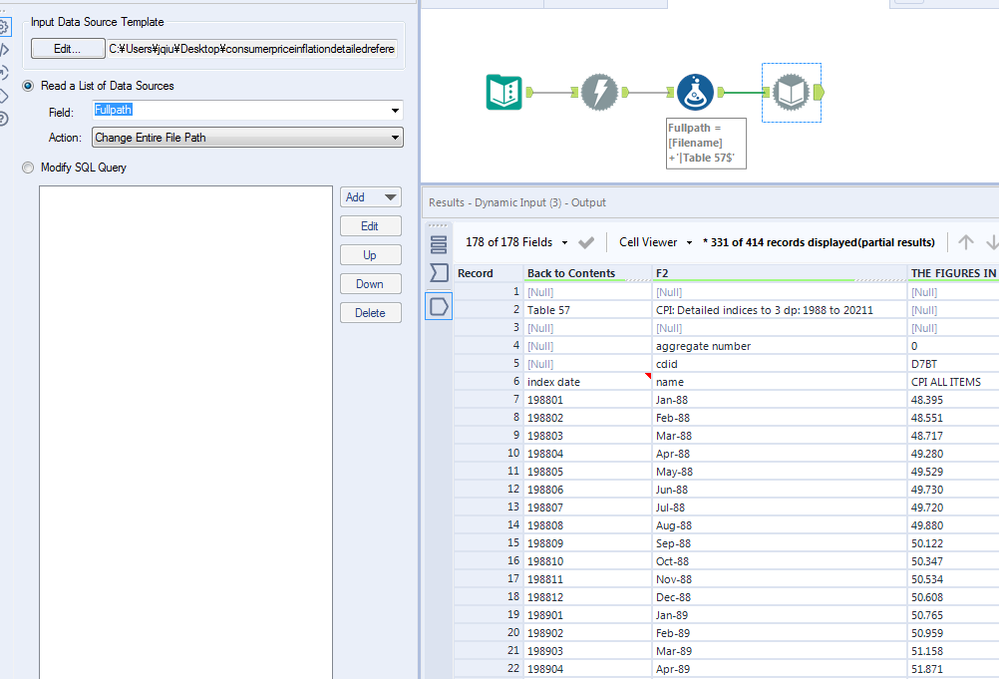Select the Record column header
The height and width of the screenshot is (679, 999).
click(489, 273)
